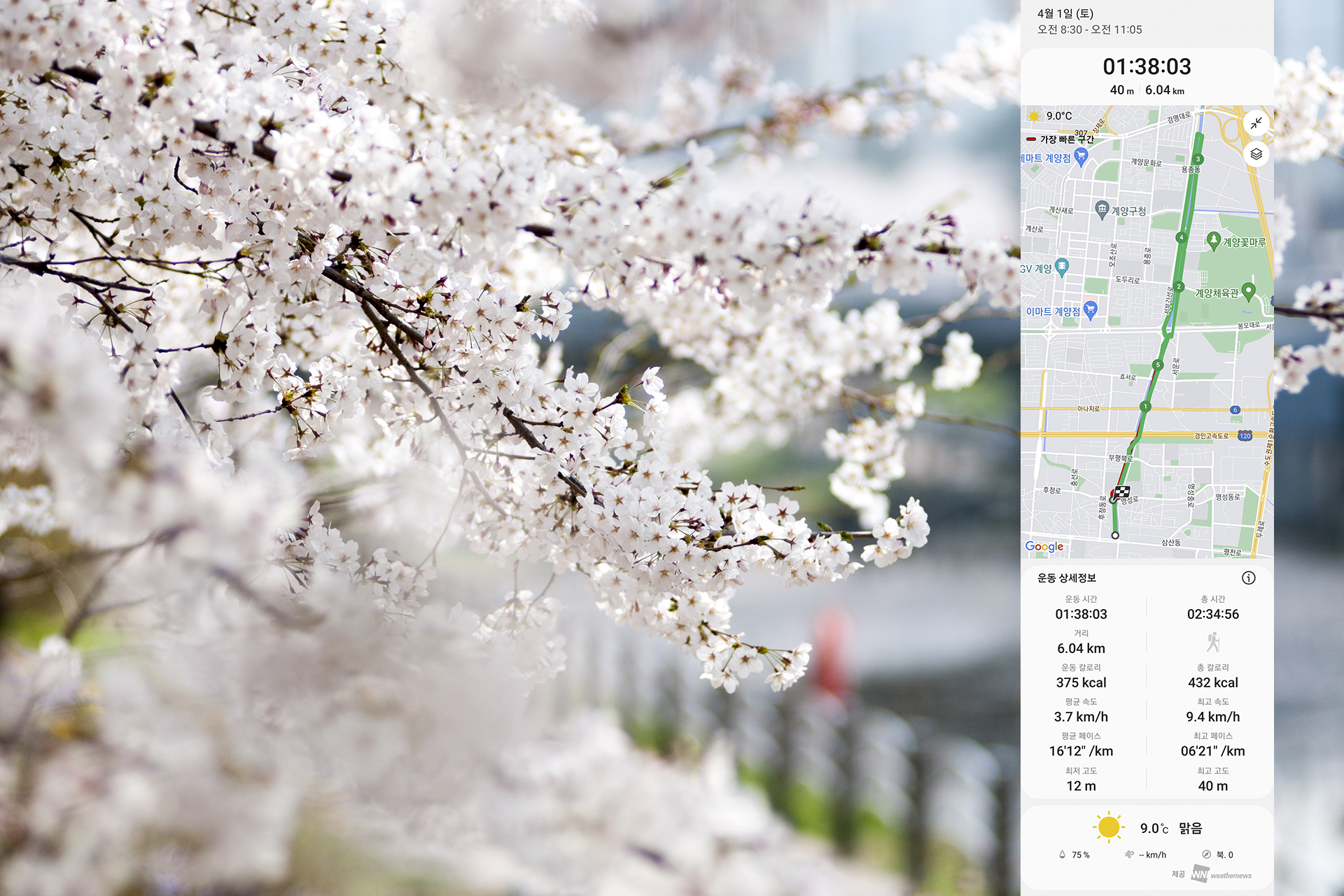Click the CGV 계양 cinema pin
The height and width of the screenshot is (896, 1344).
point(1062,267)
